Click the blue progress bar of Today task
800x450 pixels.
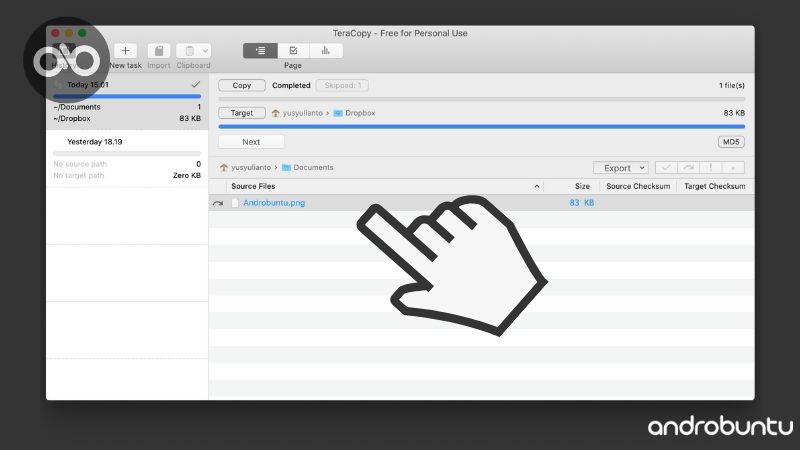tap(127, 96)
